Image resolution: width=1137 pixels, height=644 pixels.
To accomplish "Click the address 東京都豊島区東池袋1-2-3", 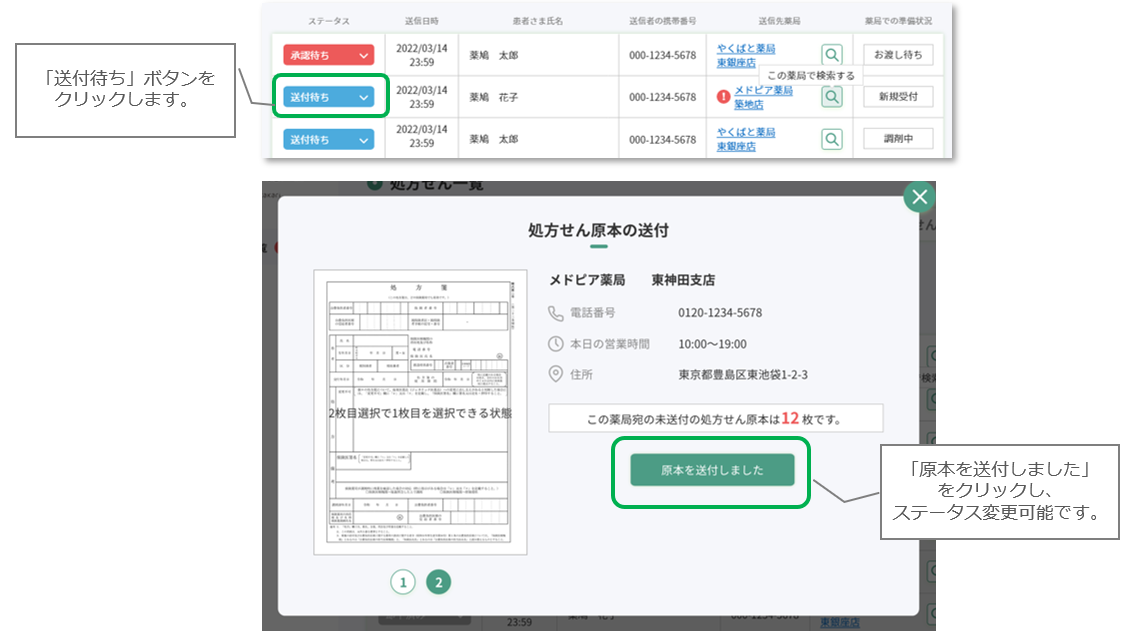I will (743, 375).
